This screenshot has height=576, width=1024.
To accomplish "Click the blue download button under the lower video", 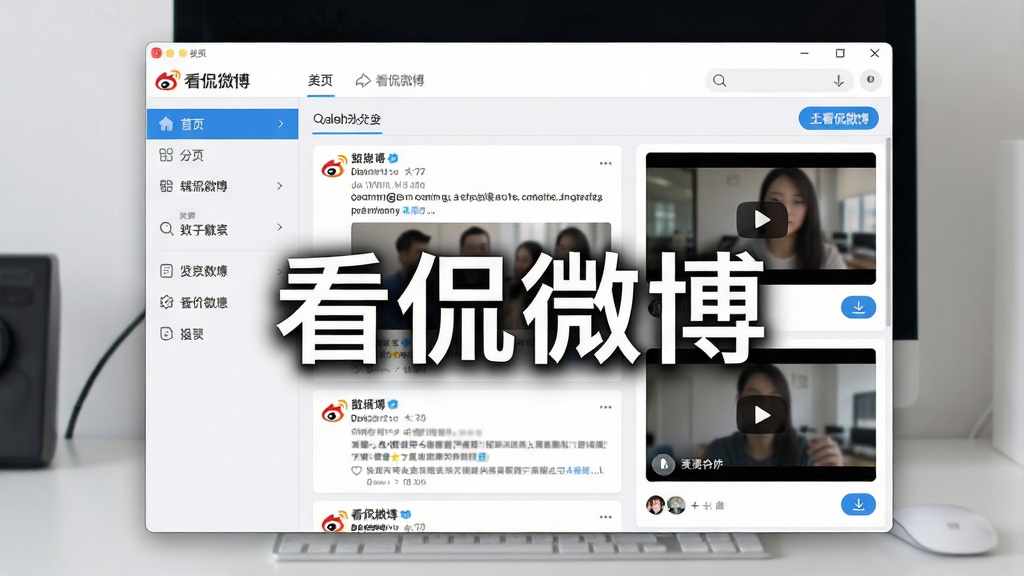I will [858, 504].
